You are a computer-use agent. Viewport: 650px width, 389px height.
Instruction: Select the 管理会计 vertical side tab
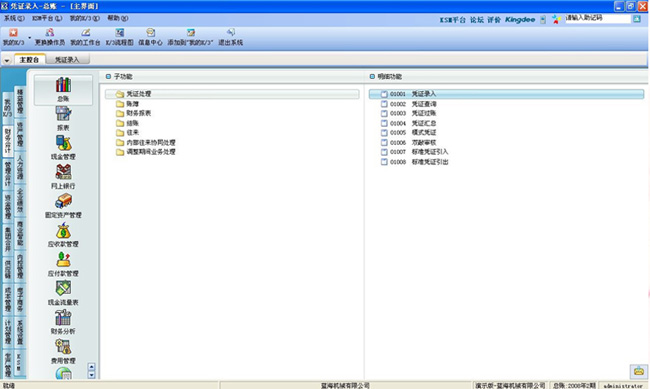pyautogui.click(x=7, y=174)
